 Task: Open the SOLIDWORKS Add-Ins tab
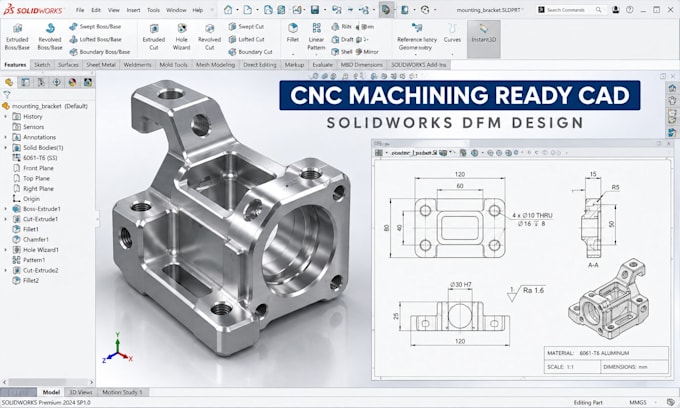(x=418, y=65)
